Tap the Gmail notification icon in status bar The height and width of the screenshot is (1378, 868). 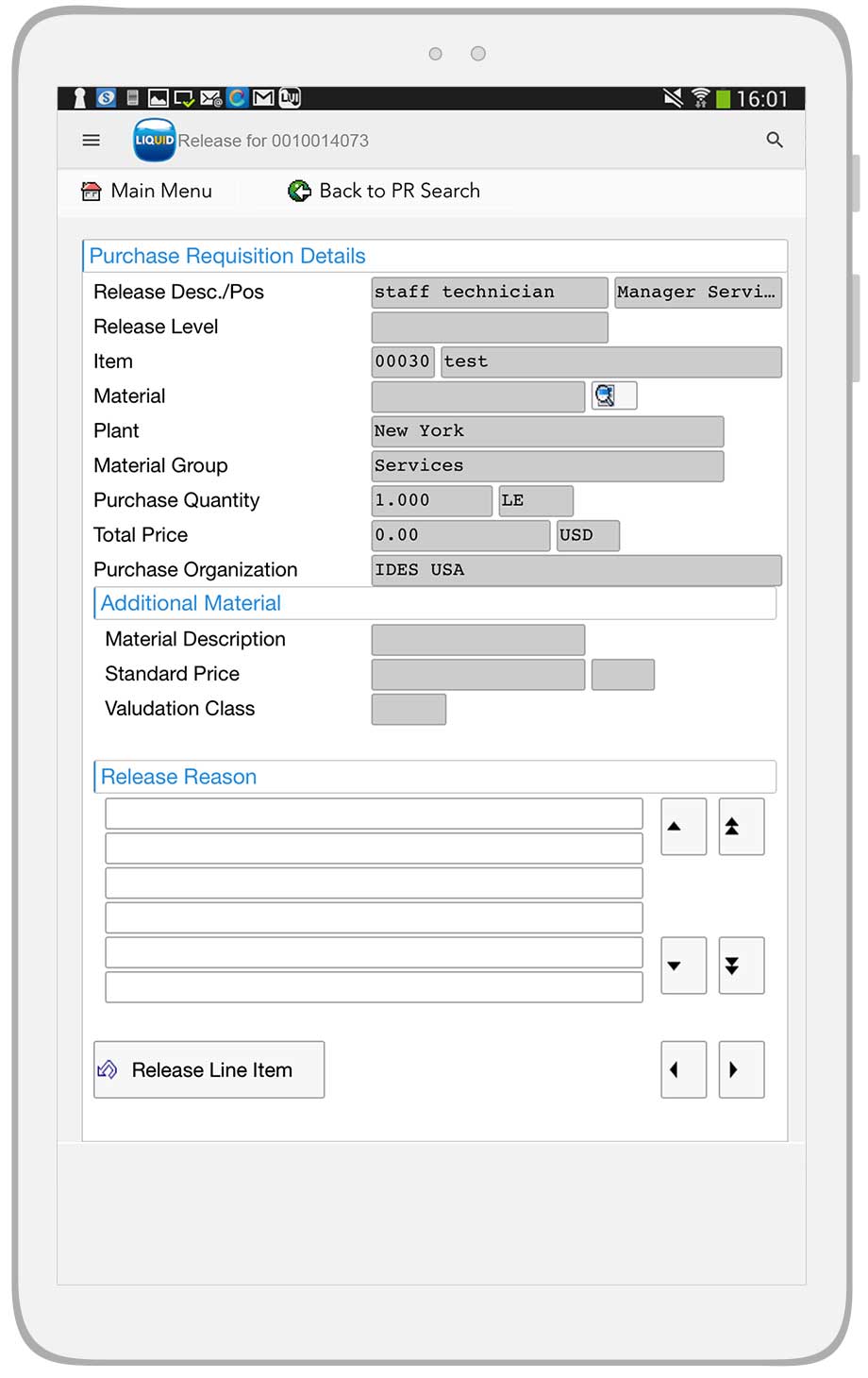point(264,98)
